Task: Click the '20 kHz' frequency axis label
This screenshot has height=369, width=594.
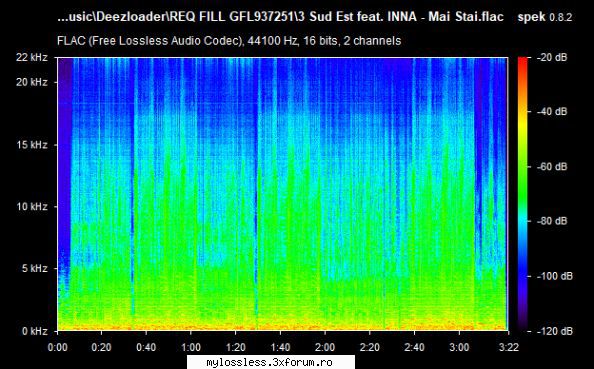Action: click(x=32, y=82)
